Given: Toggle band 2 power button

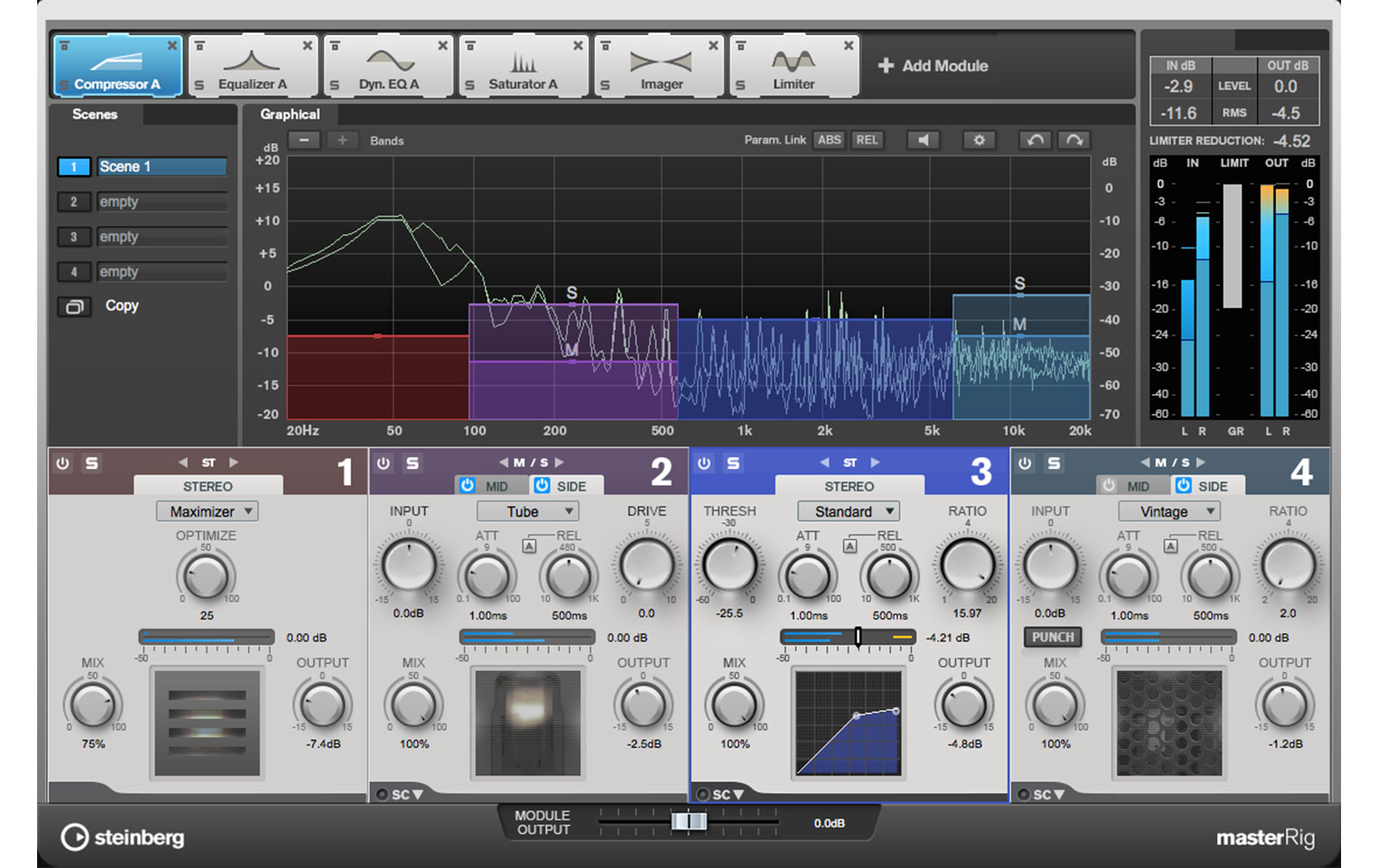Looking at the screenshot, I should point(384,464).
